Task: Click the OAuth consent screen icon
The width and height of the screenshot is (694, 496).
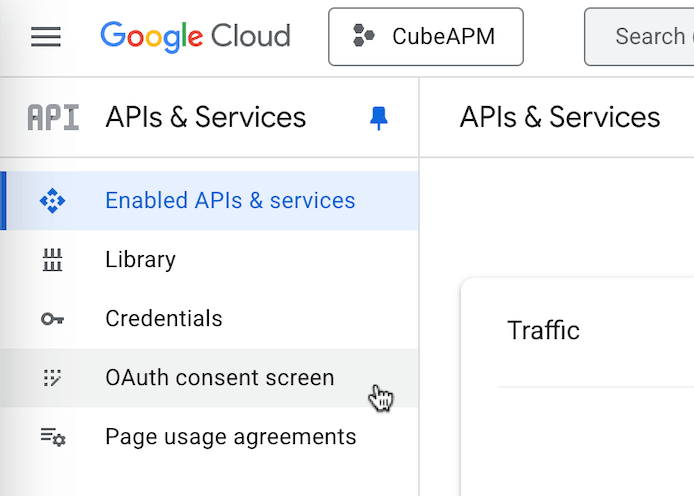Action: pyautogui.click(x=52, y=378)
